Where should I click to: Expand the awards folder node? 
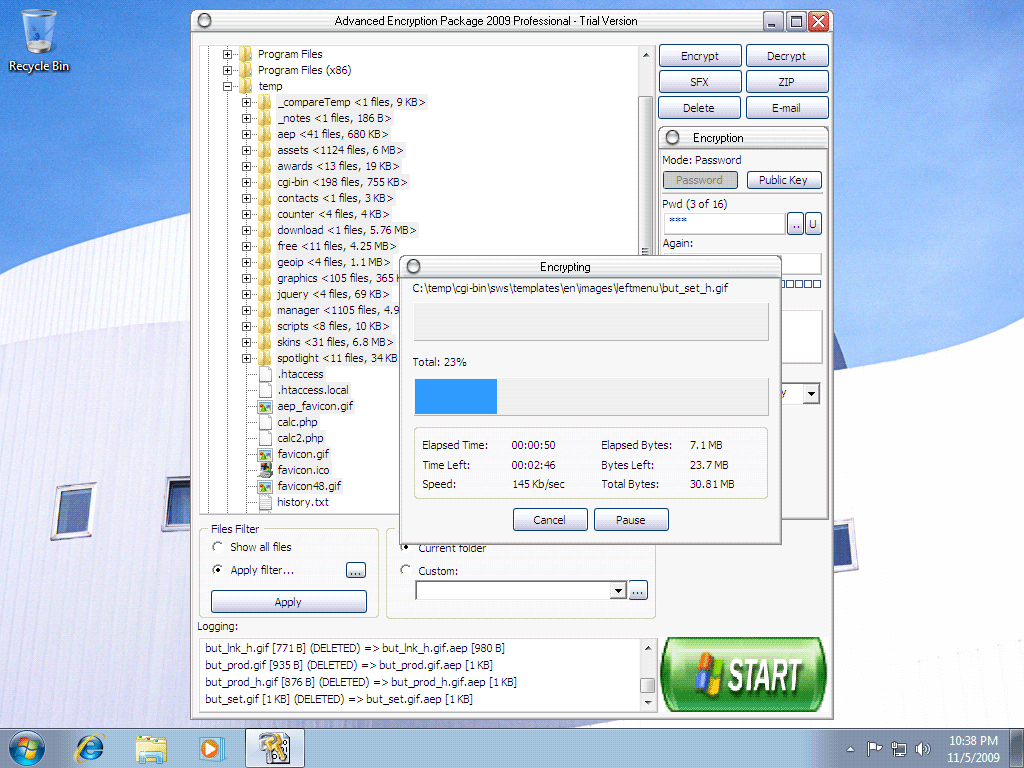(x=246, y=167)
